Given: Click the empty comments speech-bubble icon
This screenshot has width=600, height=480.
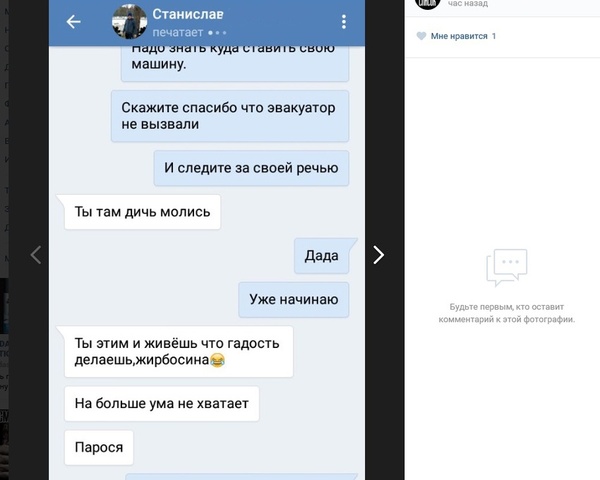Looking at the screenshot, I should tap(507, 267).
